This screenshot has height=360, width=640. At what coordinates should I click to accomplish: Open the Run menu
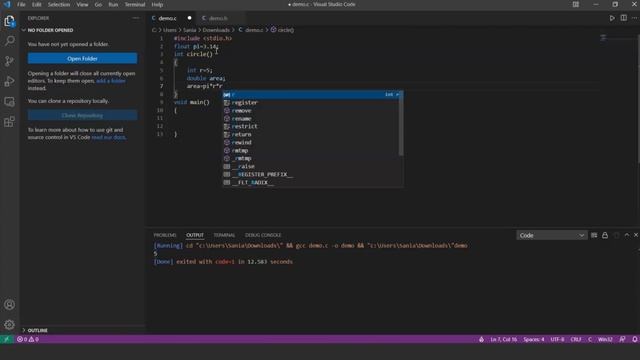(x=113, y=4)
